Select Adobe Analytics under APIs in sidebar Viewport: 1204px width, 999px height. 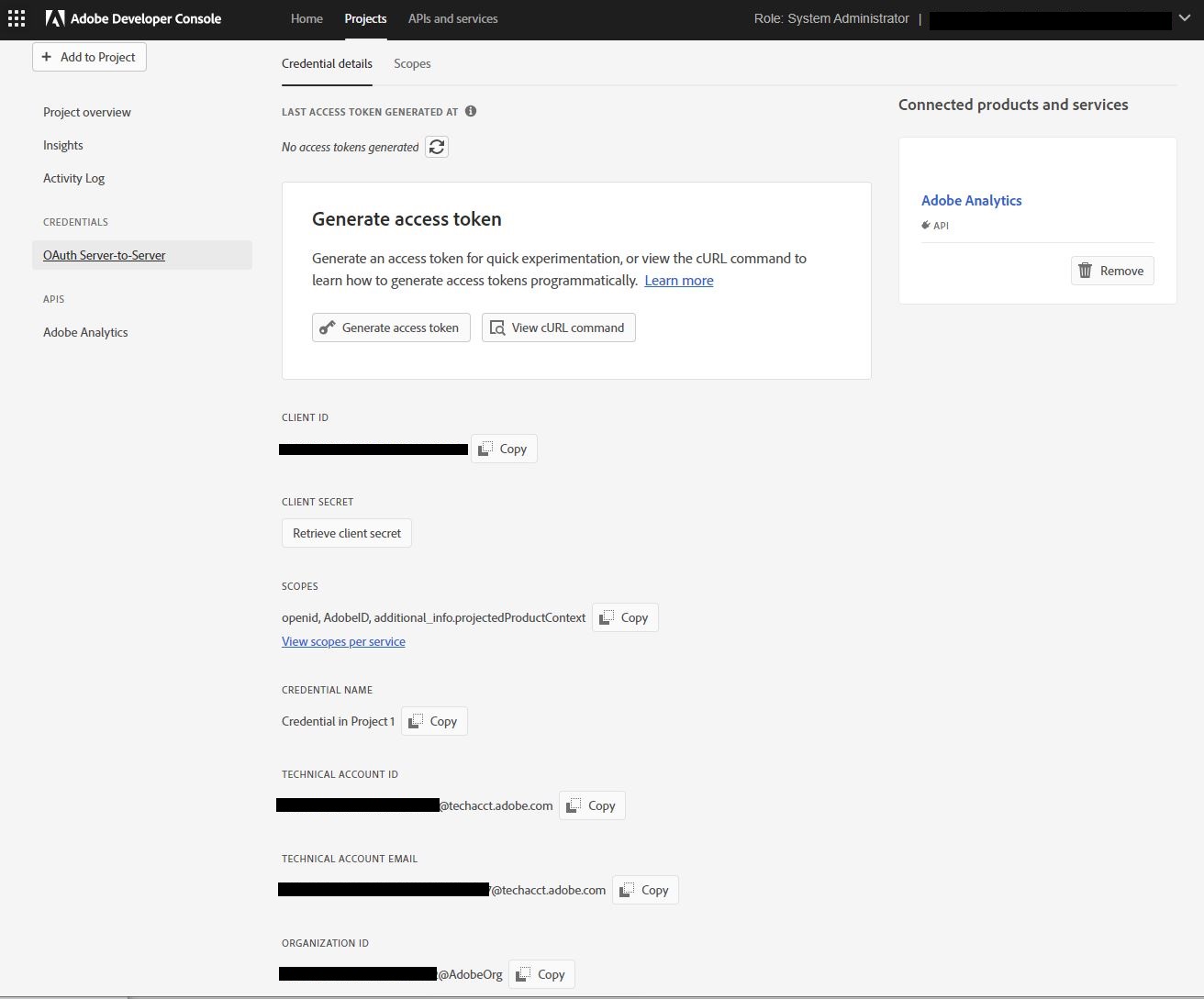pos(85,332)
